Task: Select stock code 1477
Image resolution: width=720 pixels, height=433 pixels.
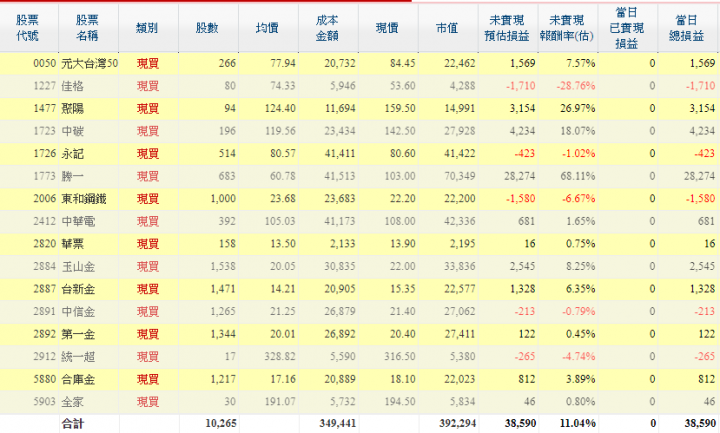Action: coord(45,108)
